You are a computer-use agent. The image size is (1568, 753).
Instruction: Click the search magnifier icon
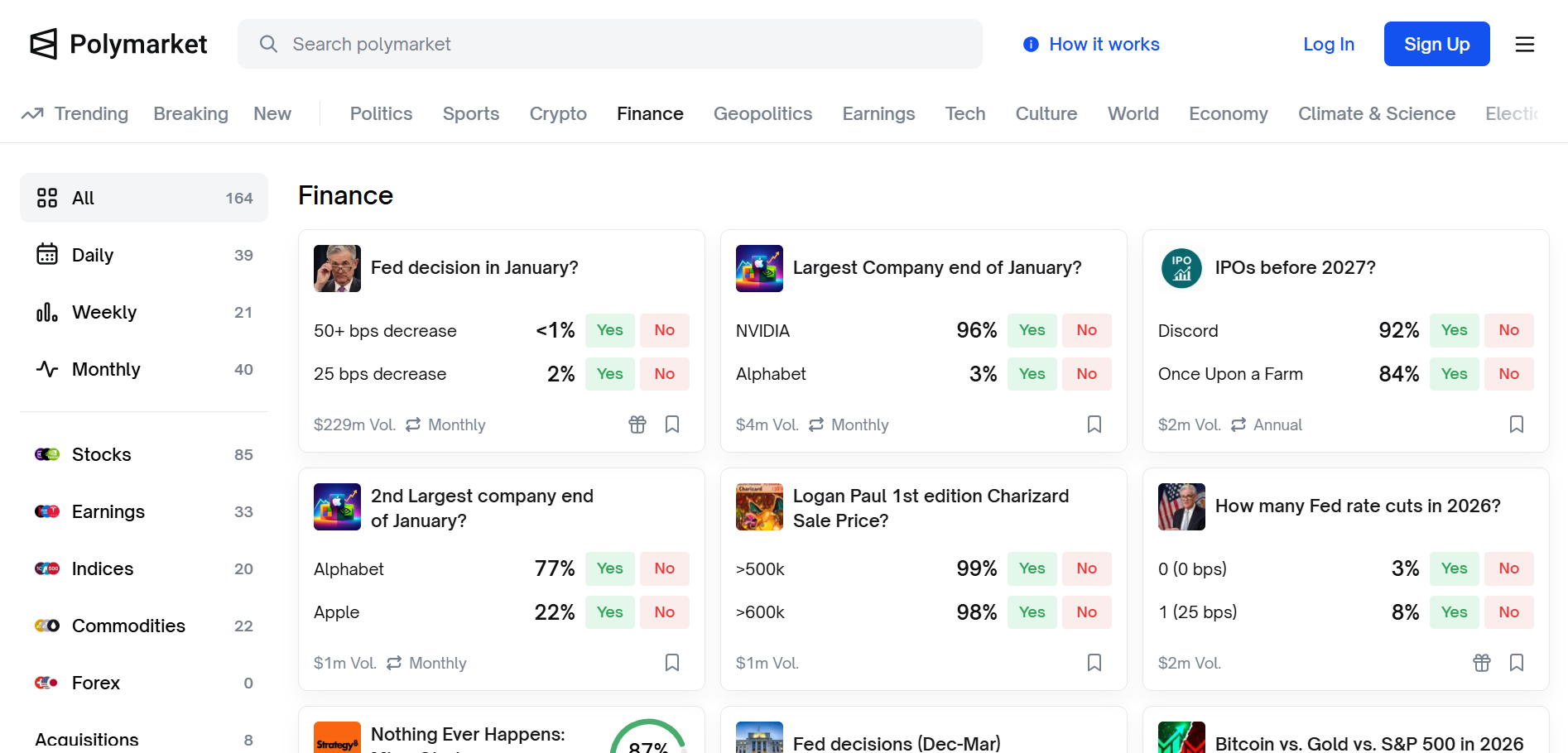tap(268, 44)
